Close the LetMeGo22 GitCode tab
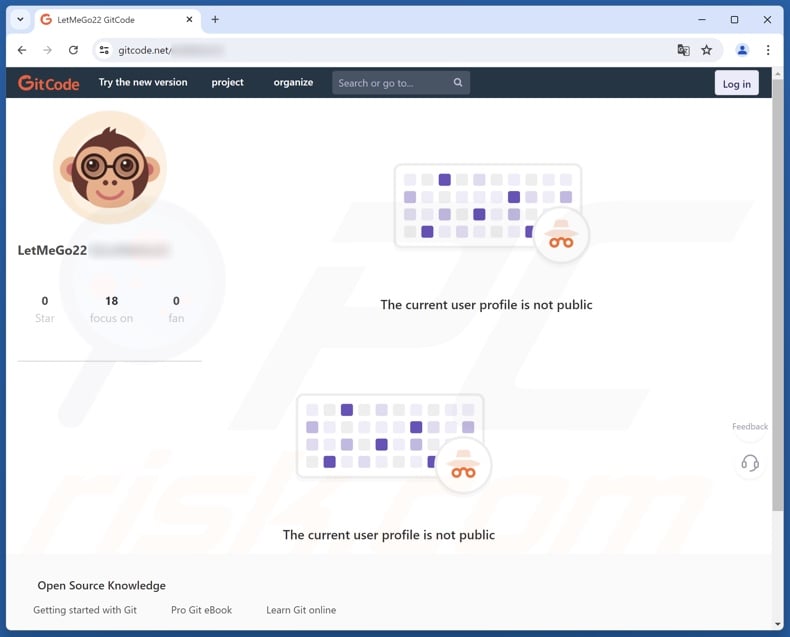This screenshot has height=637, width=790. pos(189,19)
